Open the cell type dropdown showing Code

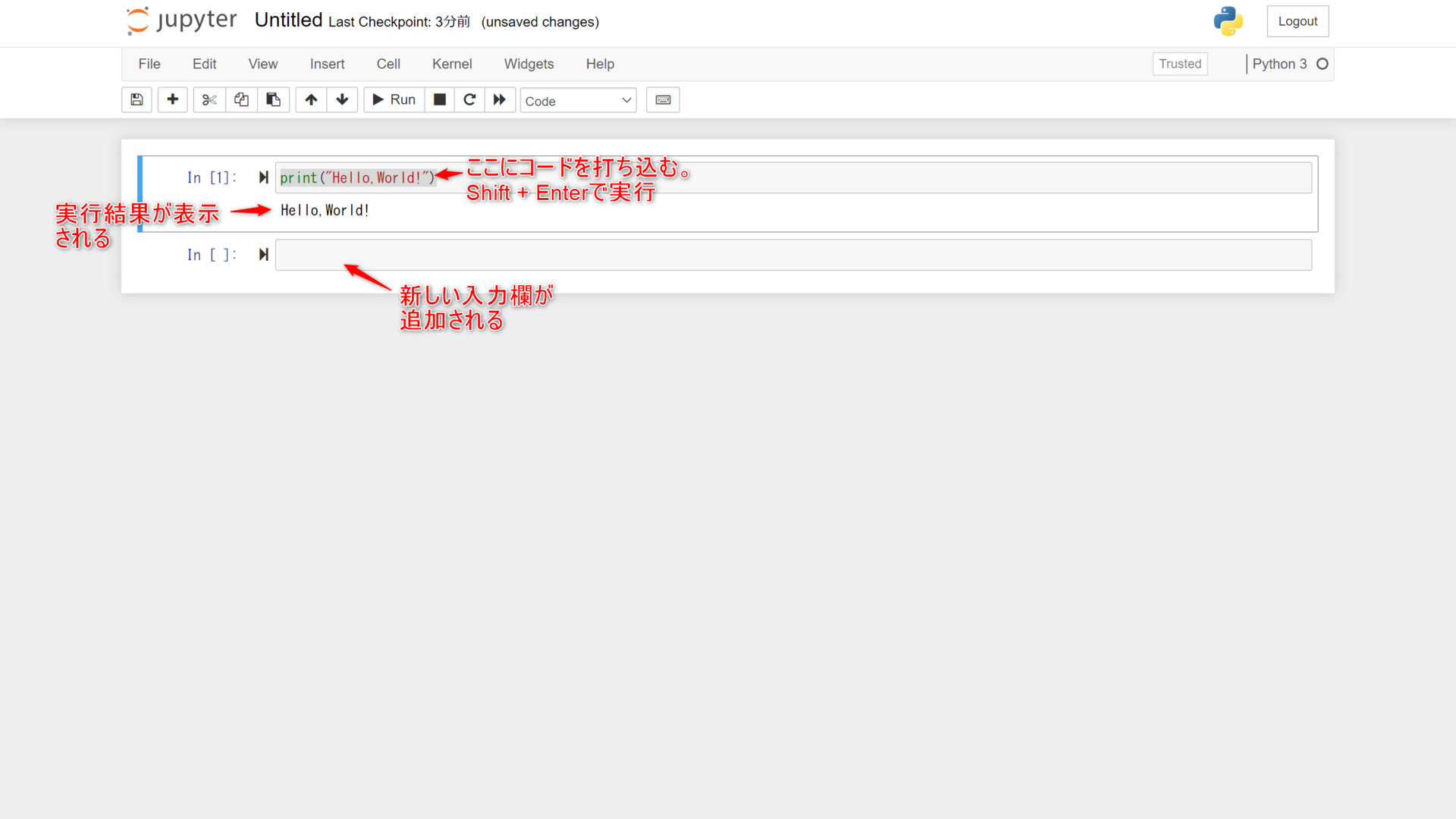point(578,101)
